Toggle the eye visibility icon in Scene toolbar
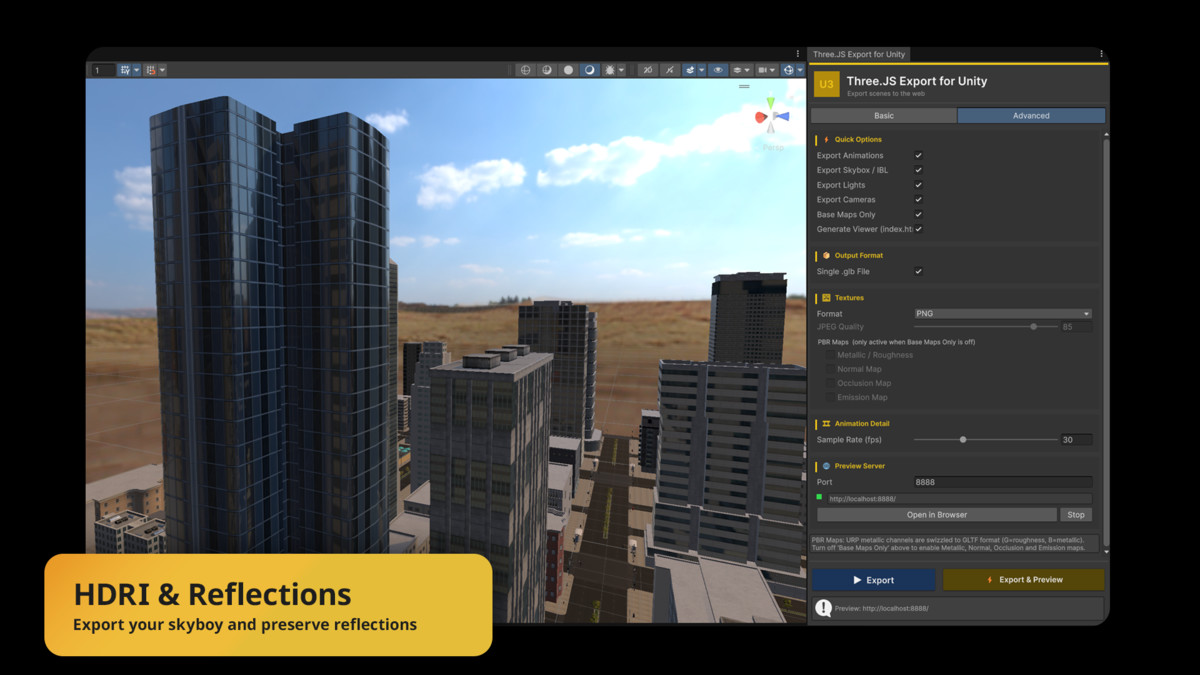Viewport: 1200px width, 675px height. (x=718, y=70)
